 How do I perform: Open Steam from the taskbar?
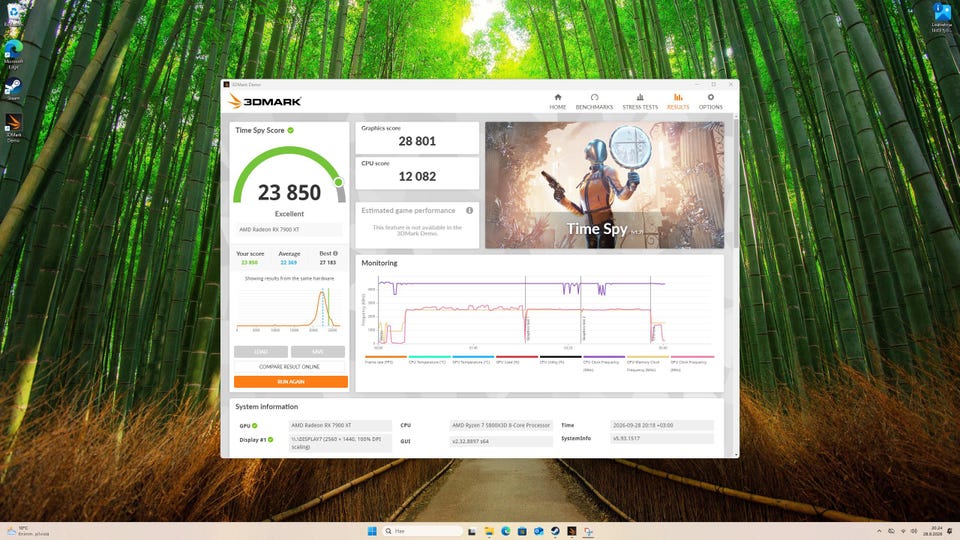click(x=555, y=531)
